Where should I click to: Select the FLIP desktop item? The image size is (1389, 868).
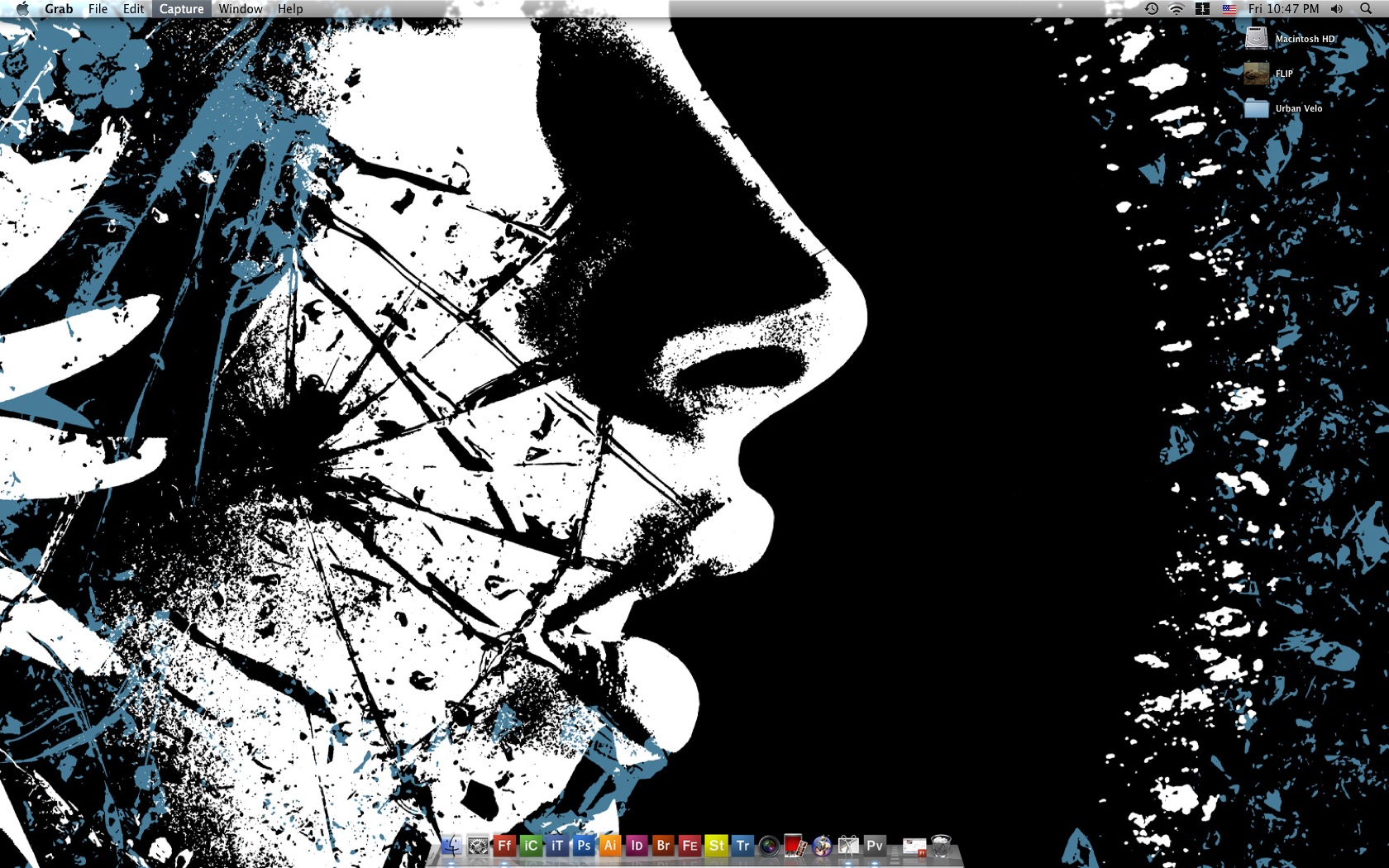(1257, 74)
